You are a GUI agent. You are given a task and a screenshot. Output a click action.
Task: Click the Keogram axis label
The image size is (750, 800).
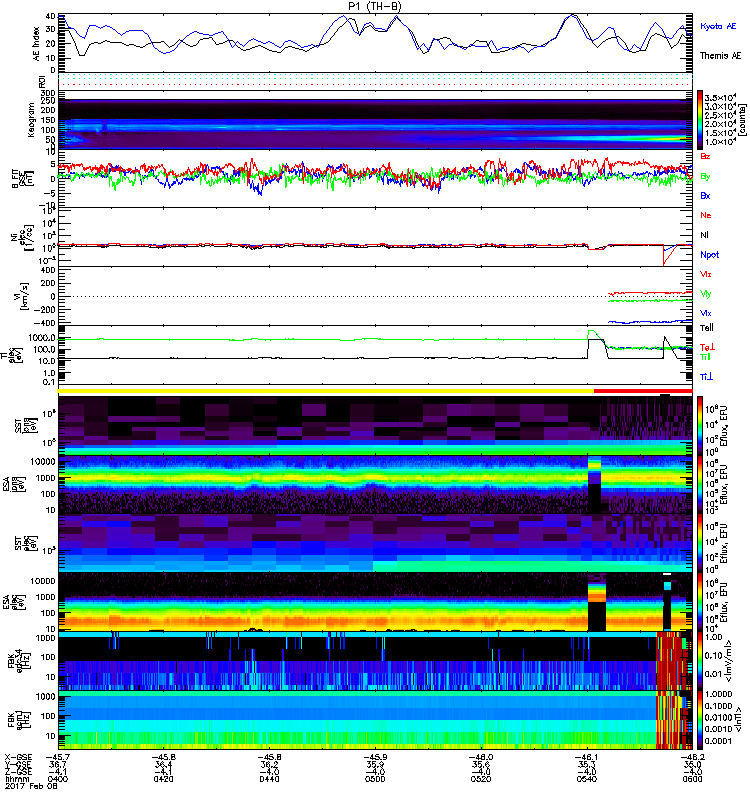[31, 119]
